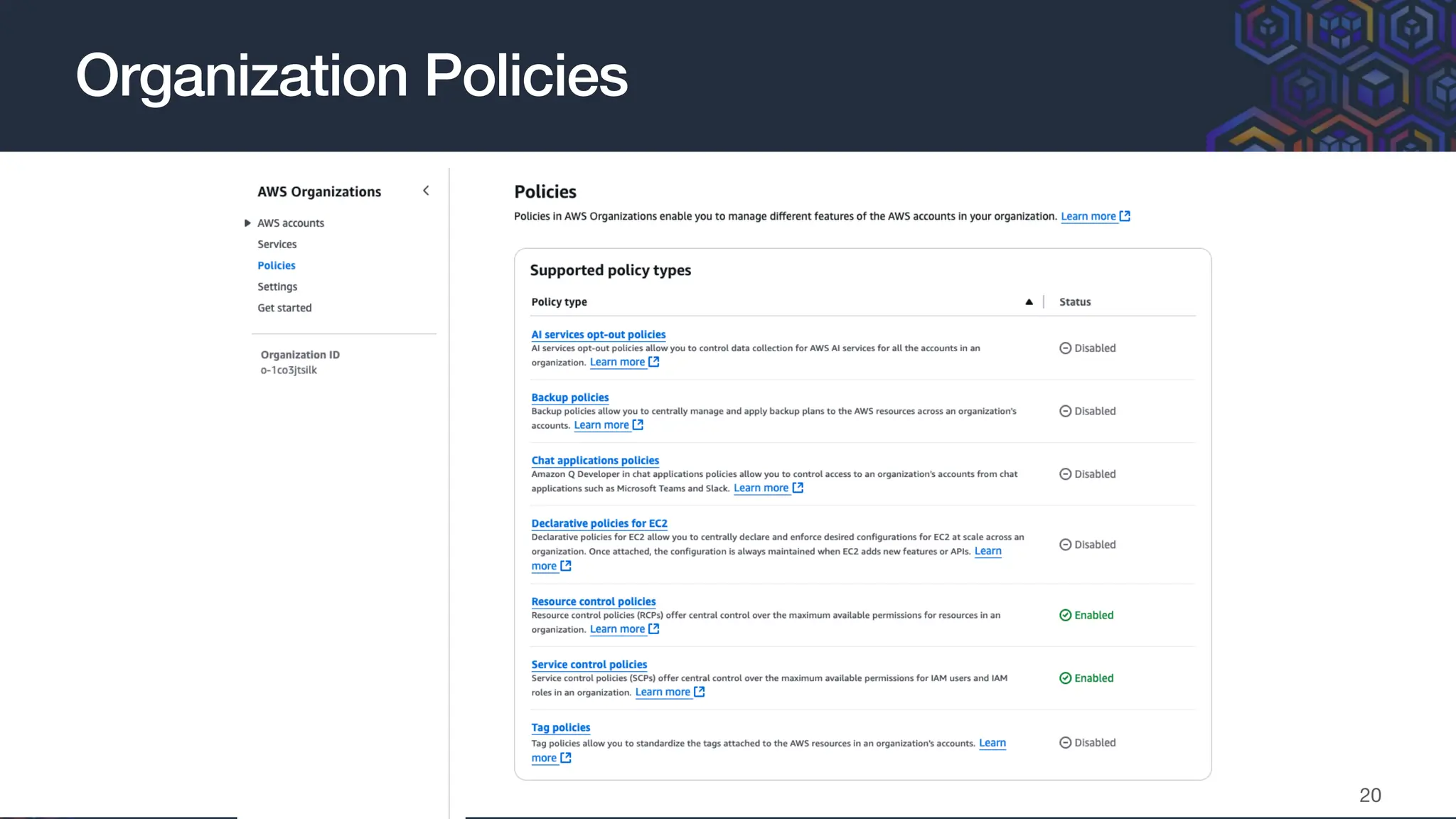Viewport: 1456px width, 819px height.
Task: Click green enabled checkmark for Service control policies
Action: pos(1065,678)
